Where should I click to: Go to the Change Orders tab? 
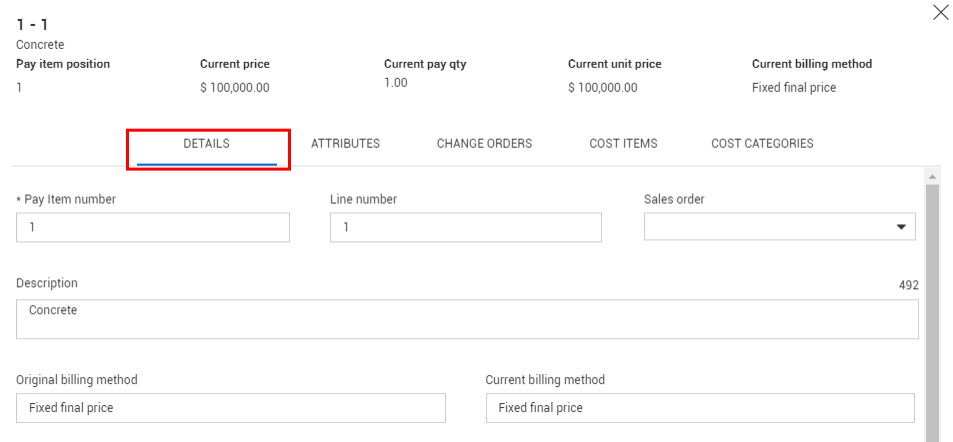484,144
